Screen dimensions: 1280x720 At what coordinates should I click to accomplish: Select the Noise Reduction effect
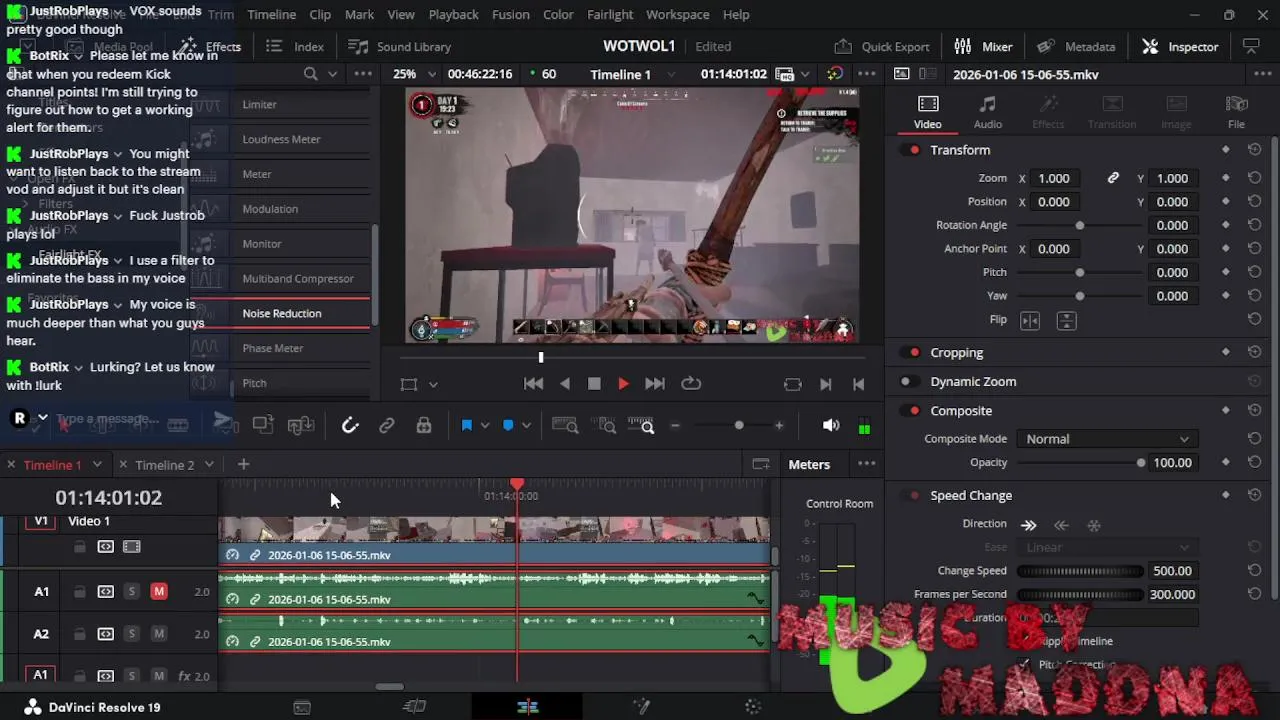click(281, 313)
